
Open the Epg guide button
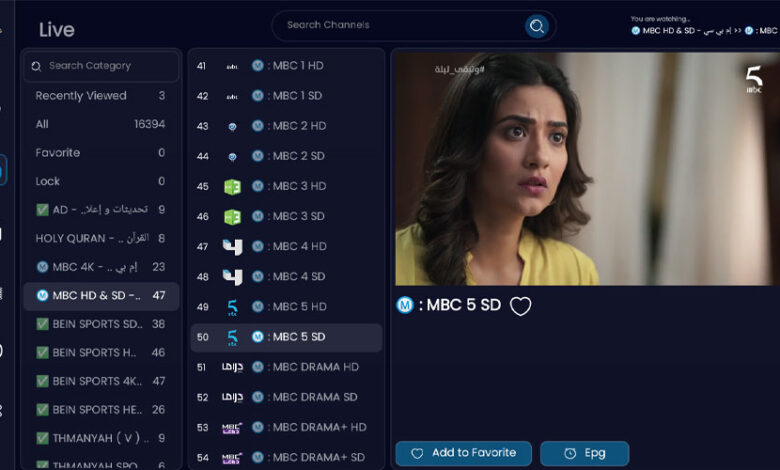click(584, 453)
